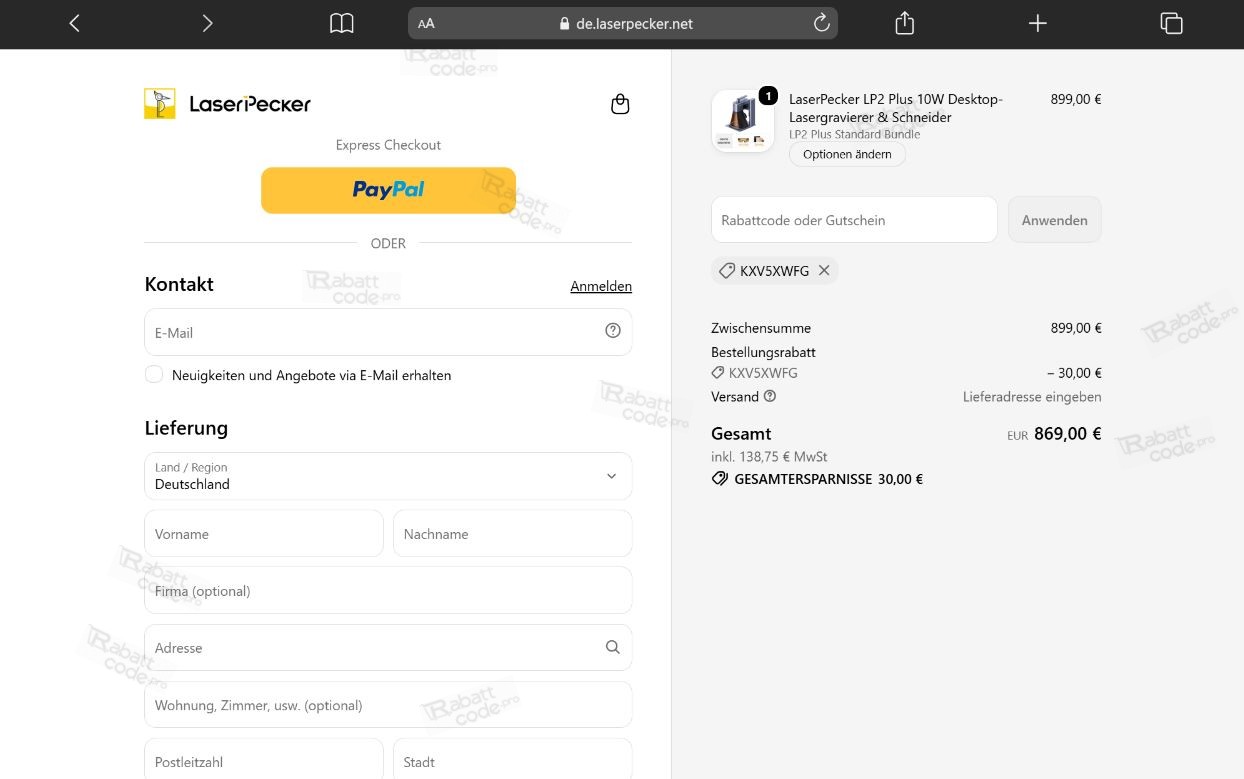
Task: Go back with Safari's back arrow
Action: (74, 23)
